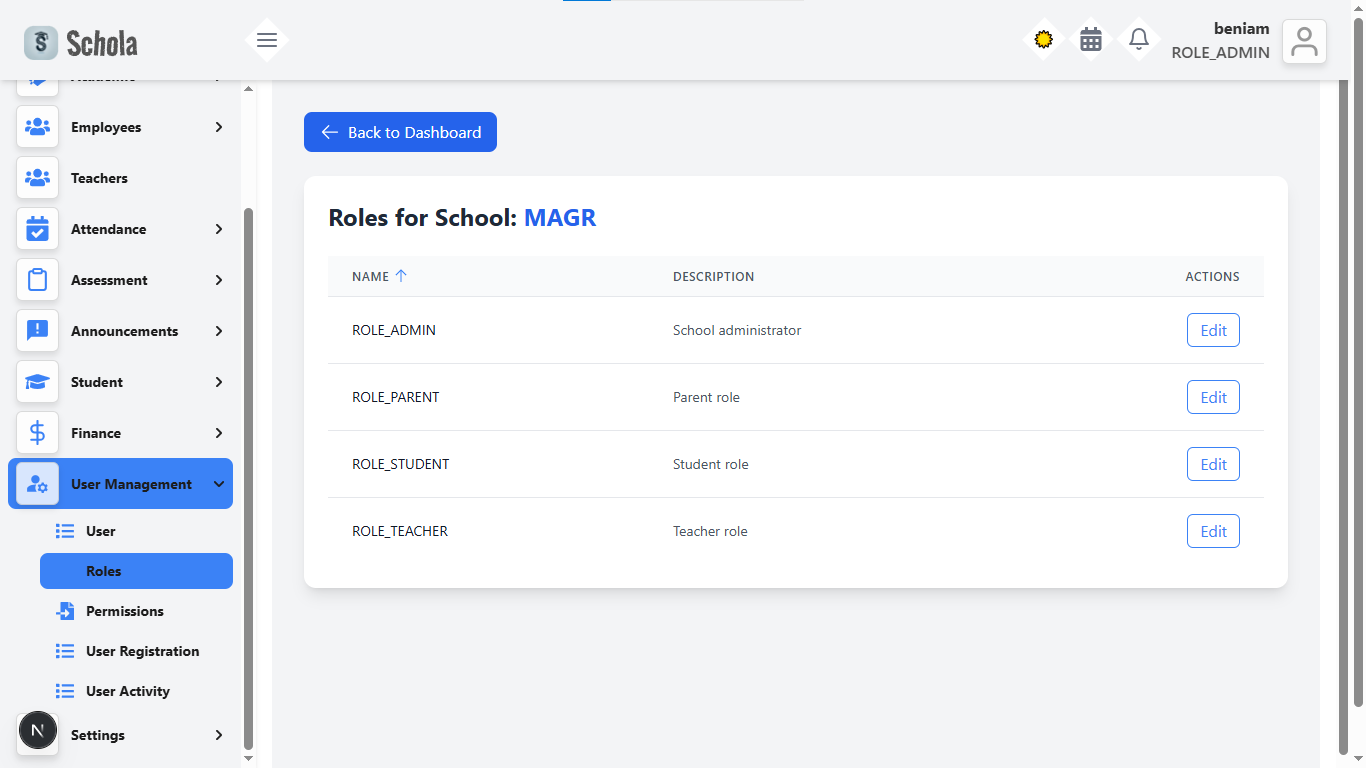Edit the ROLE_ADMIN role

click(x=1213, y=330)
